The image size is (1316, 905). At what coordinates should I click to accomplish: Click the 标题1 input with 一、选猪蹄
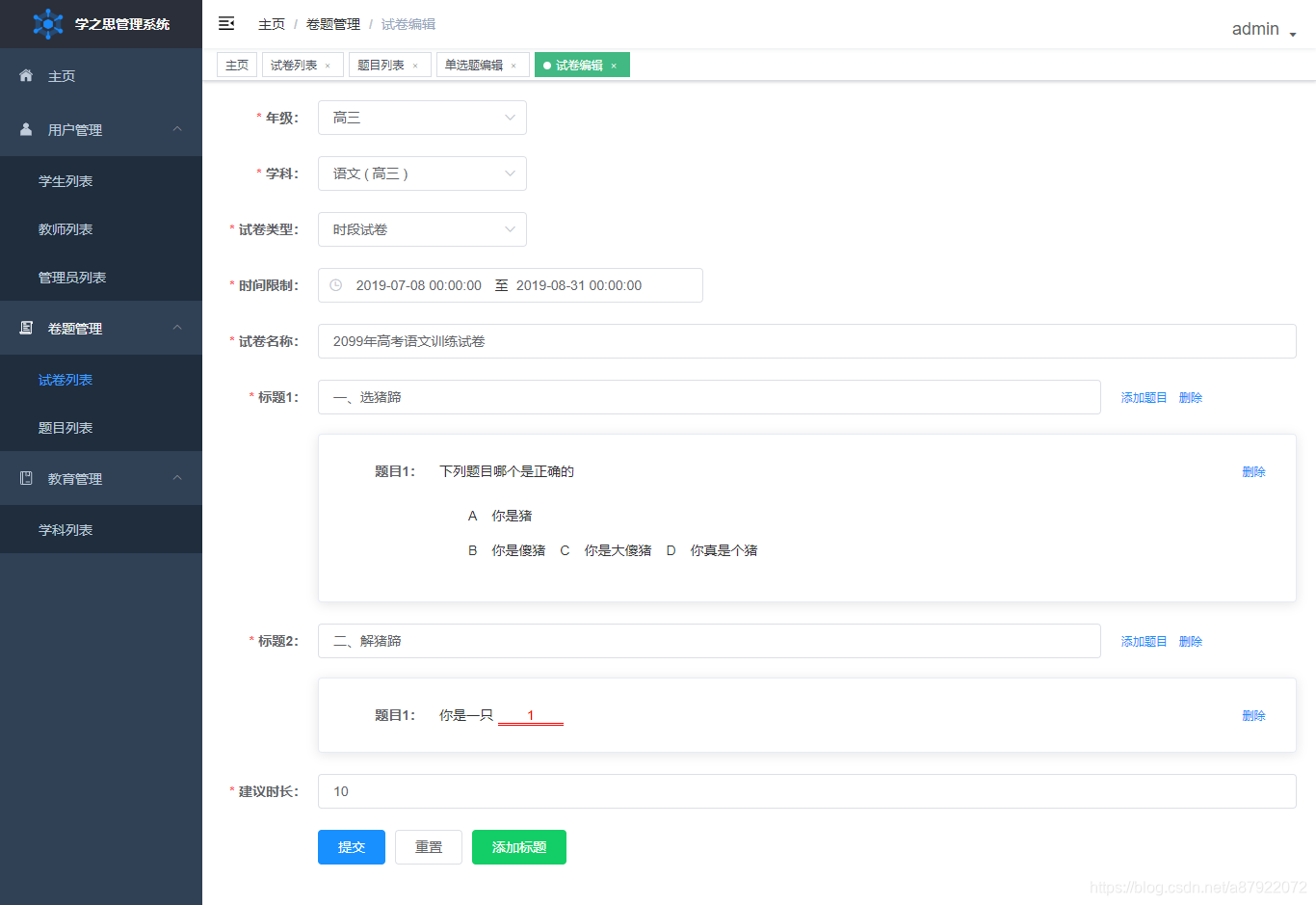(709, 397)
